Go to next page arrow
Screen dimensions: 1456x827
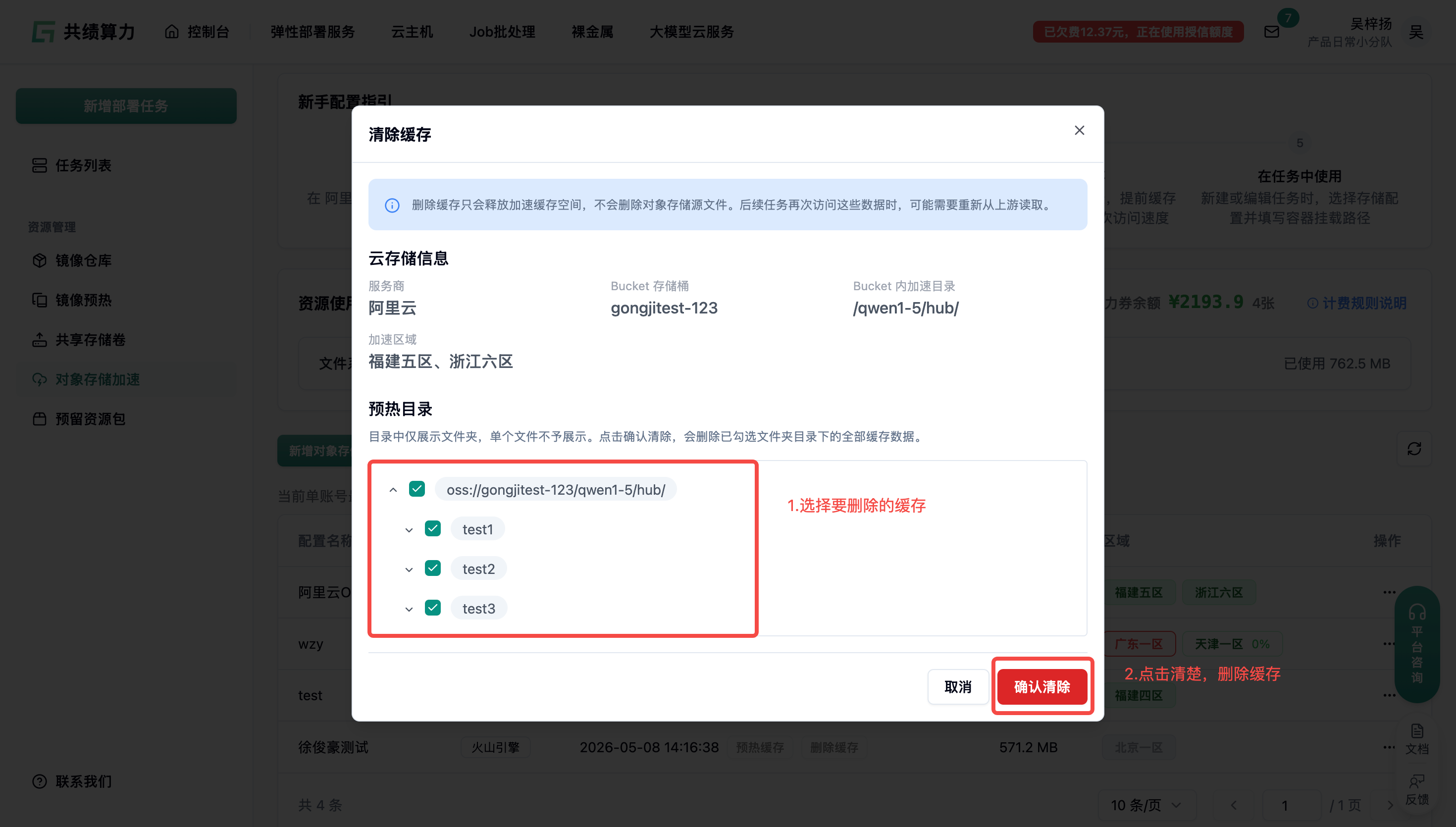(x=1390, y=805)
